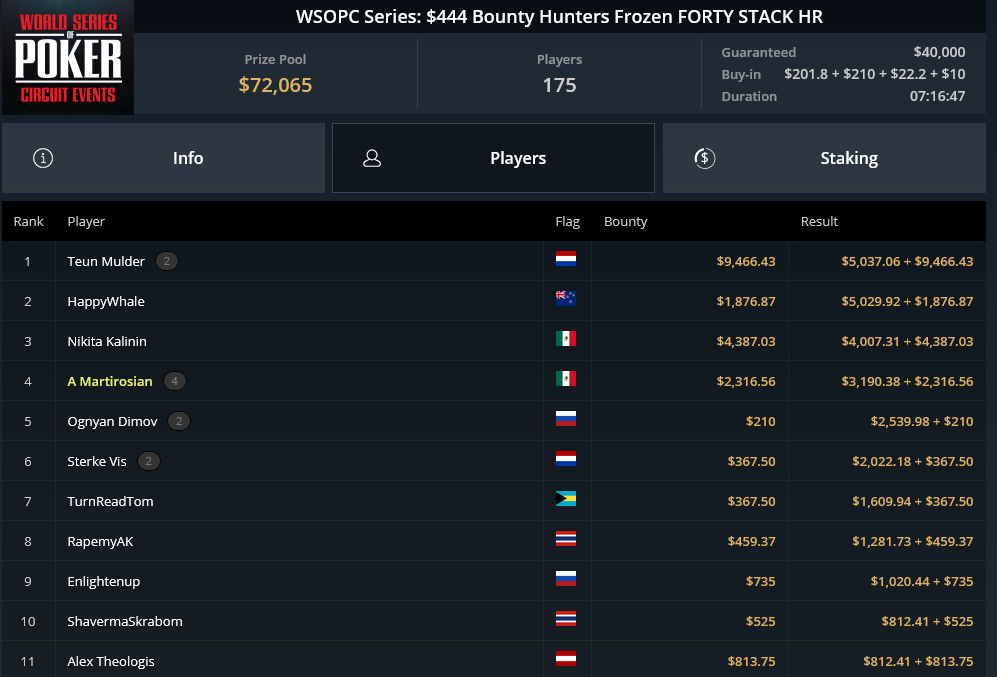Click player name Nikita Kalinin
The height and width of the screenshot is (677, 997).
[x=107, y=341]
